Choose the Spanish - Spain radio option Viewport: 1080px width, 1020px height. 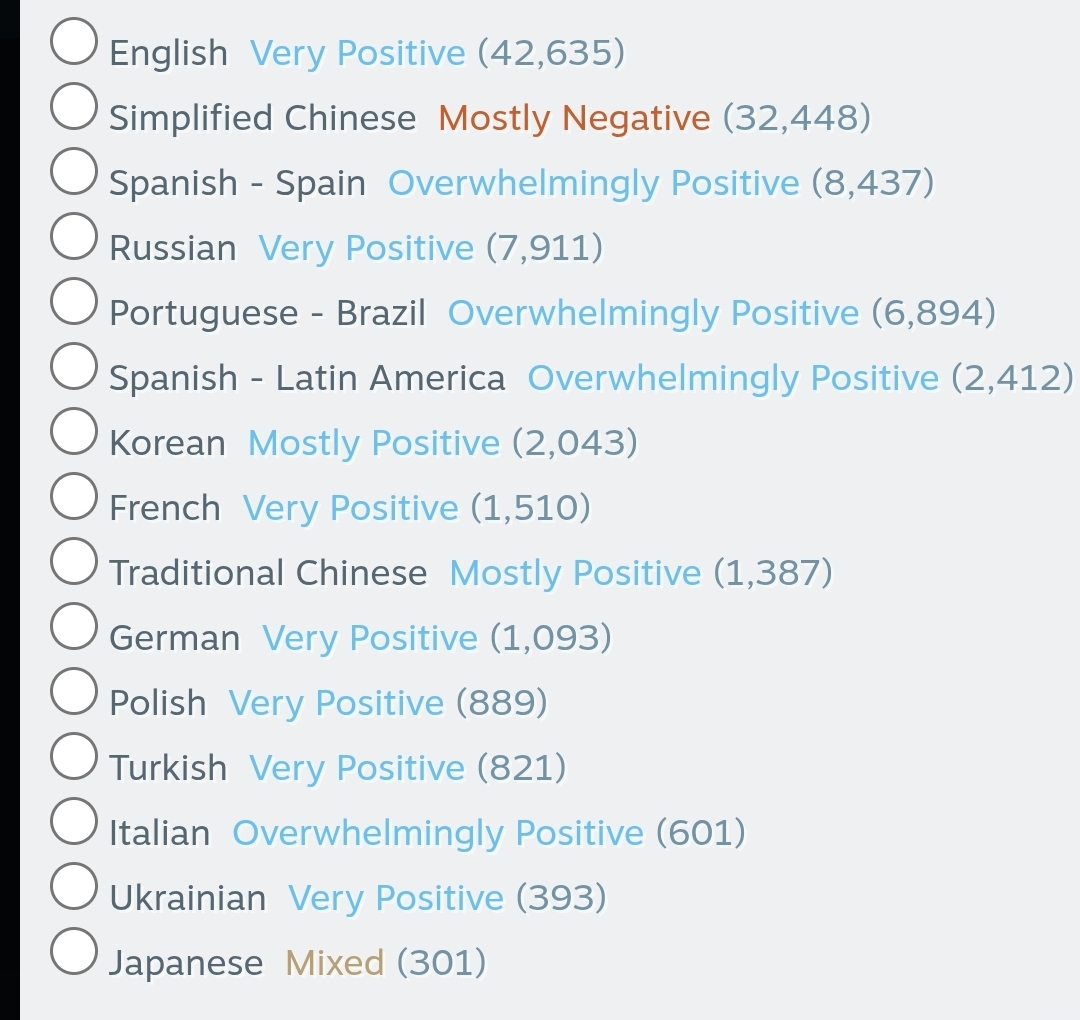[x=74, y=171]
